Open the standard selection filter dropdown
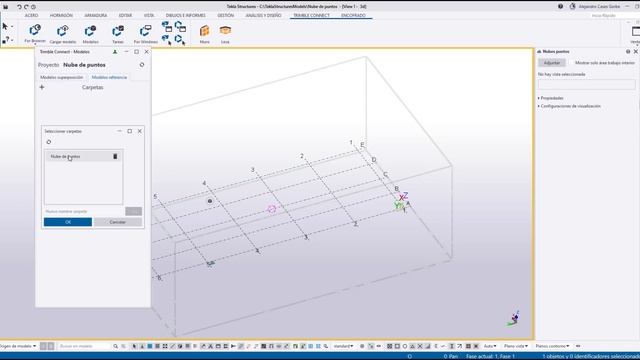The width and height of the screenshot is (640, 360). click(343, 346)
